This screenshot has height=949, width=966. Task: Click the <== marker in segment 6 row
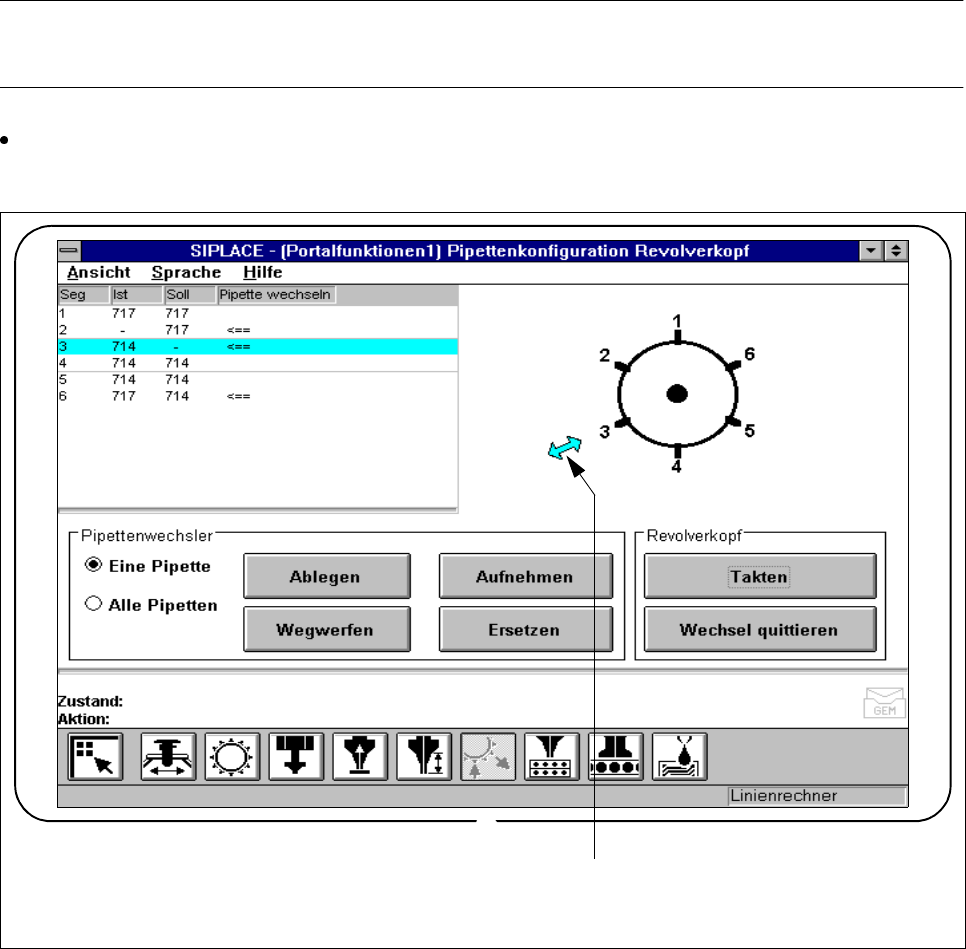(238, 396)
